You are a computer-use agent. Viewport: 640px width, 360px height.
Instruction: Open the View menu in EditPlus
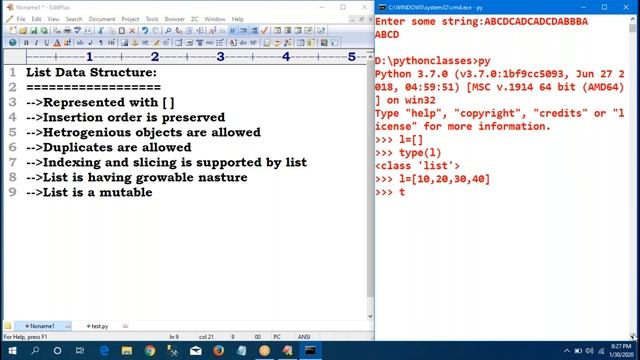pos(53,19)
